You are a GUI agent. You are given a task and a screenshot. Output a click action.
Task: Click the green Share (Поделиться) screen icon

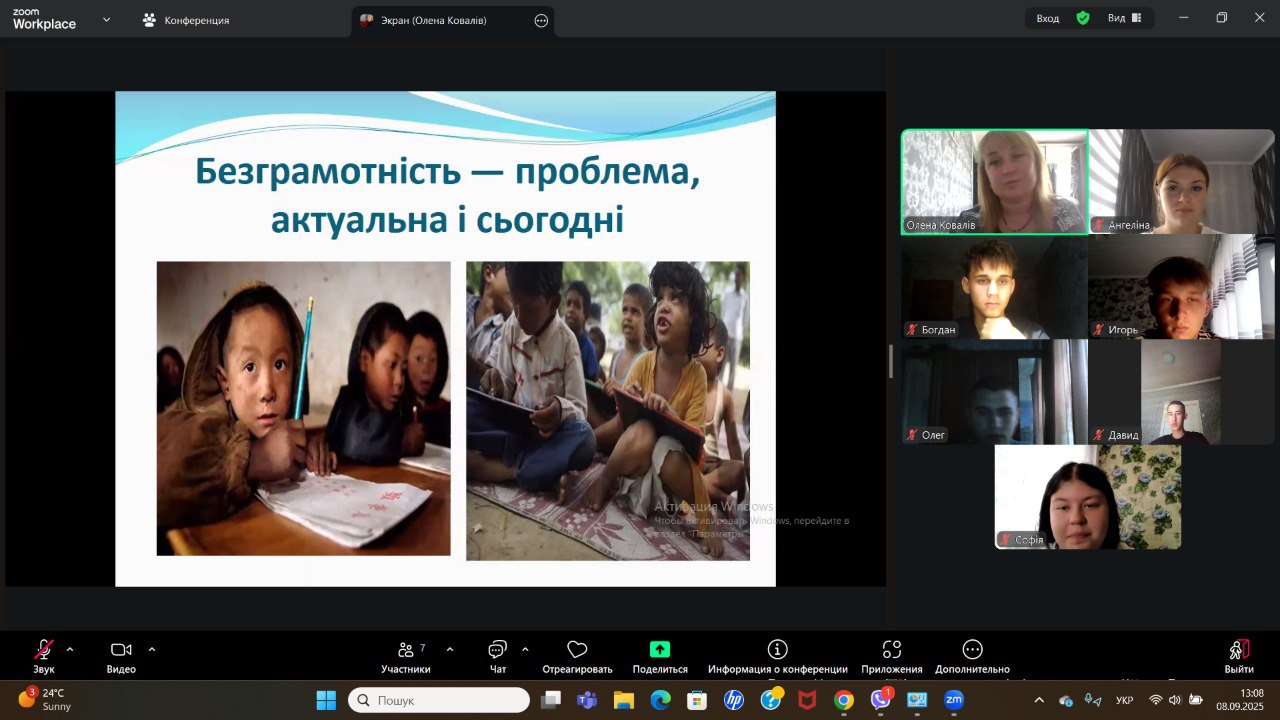coord(660,650)
